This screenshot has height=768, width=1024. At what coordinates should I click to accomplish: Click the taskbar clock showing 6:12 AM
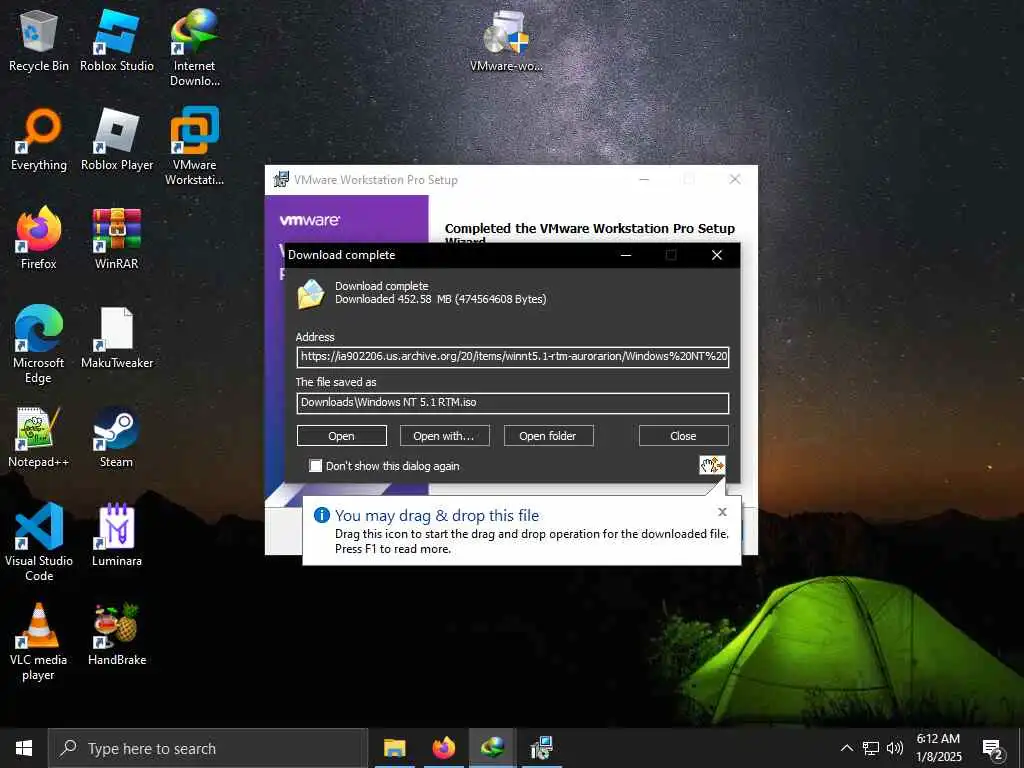939,748
